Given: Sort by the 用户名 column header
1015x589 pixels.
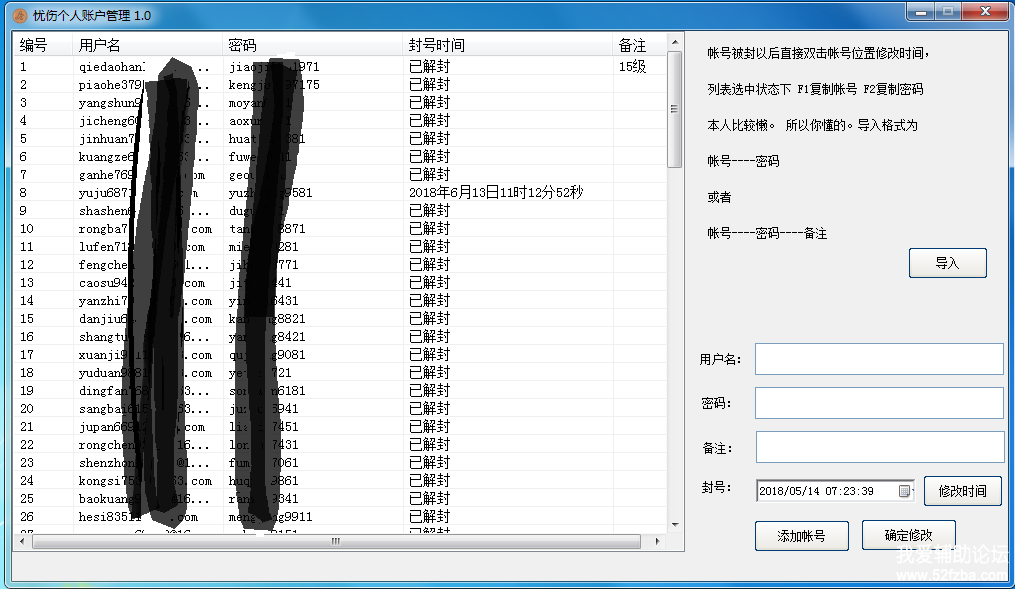Looking at the screenshot, I should 147,45.
